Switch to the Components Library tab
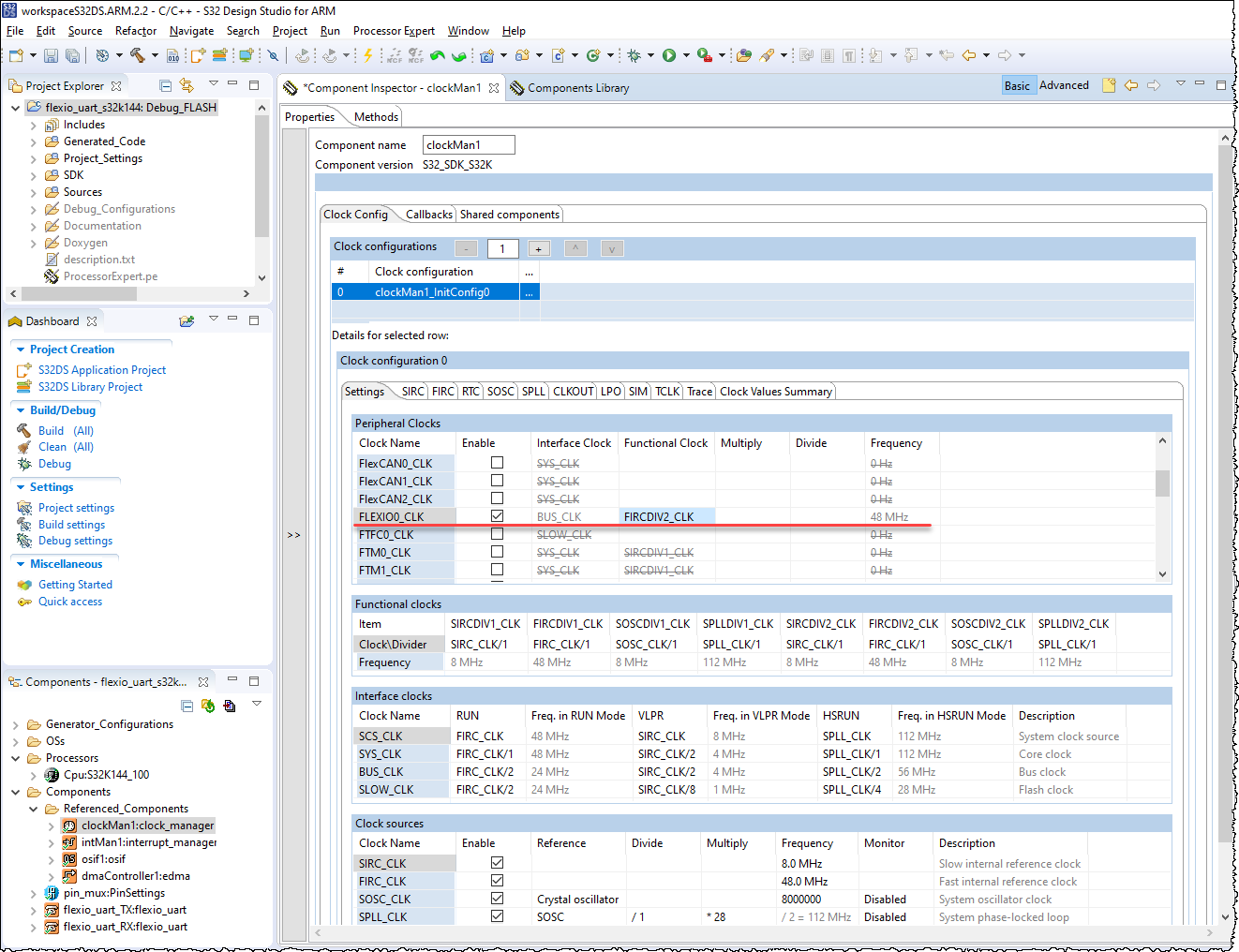Image resolution: width=1239 pixels, height=952 pixels. click(x=576, y=87)
